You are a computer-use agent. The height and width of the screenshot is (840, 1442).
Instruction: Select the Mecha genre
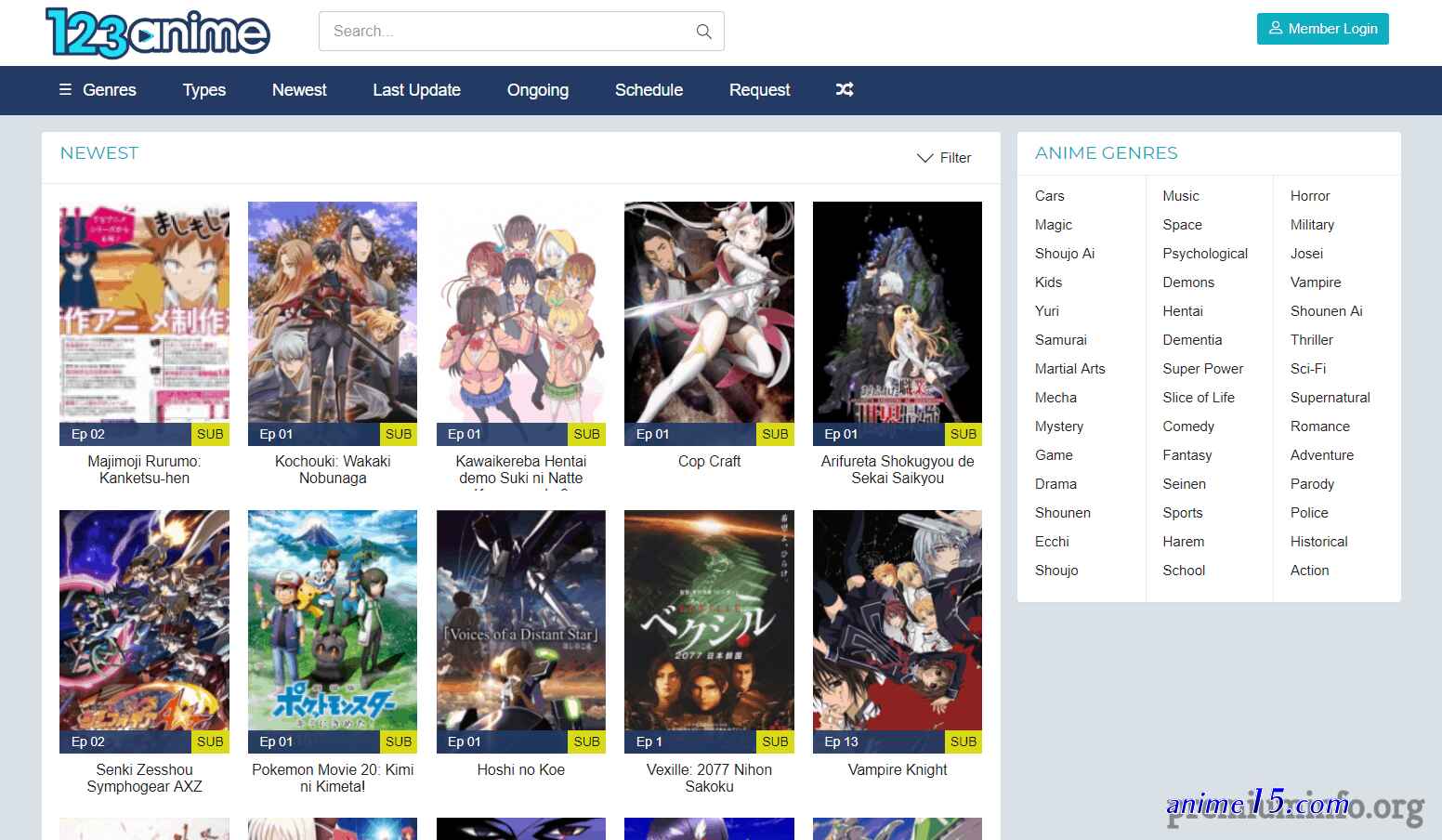(1055, 398)
